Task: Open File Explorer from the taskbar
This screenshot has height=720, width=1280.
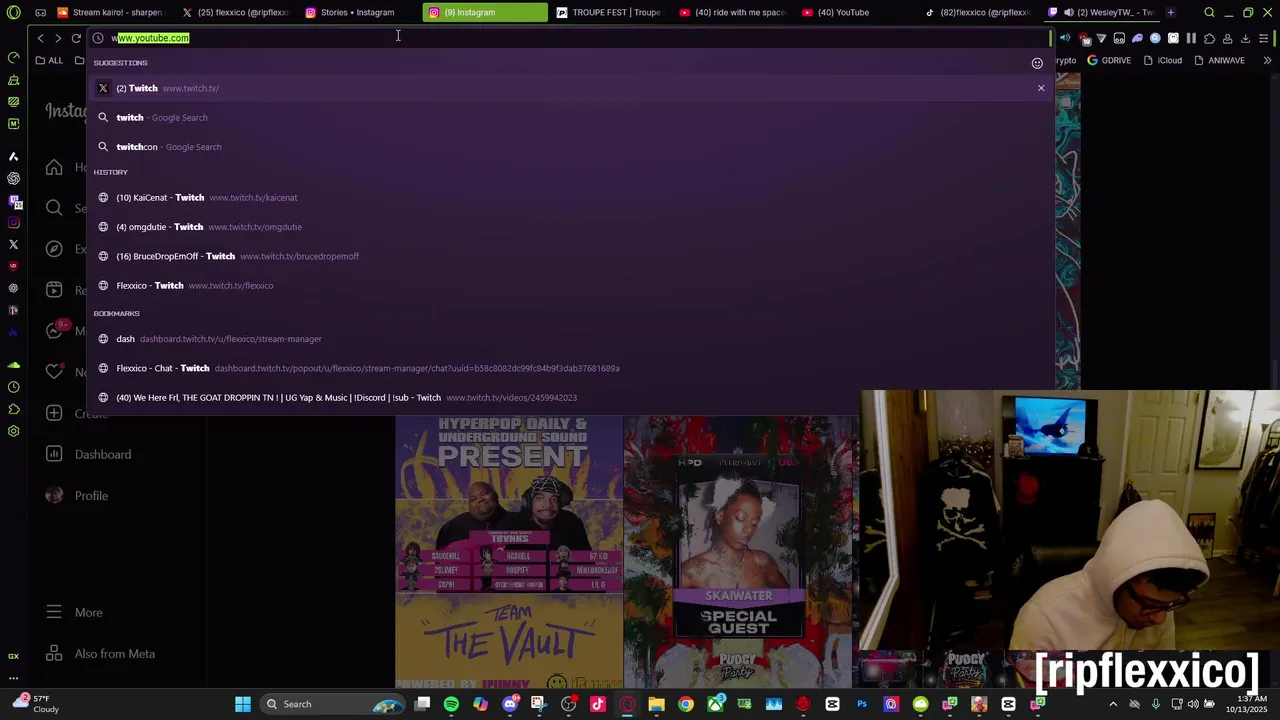Action: tap(656, 704)
